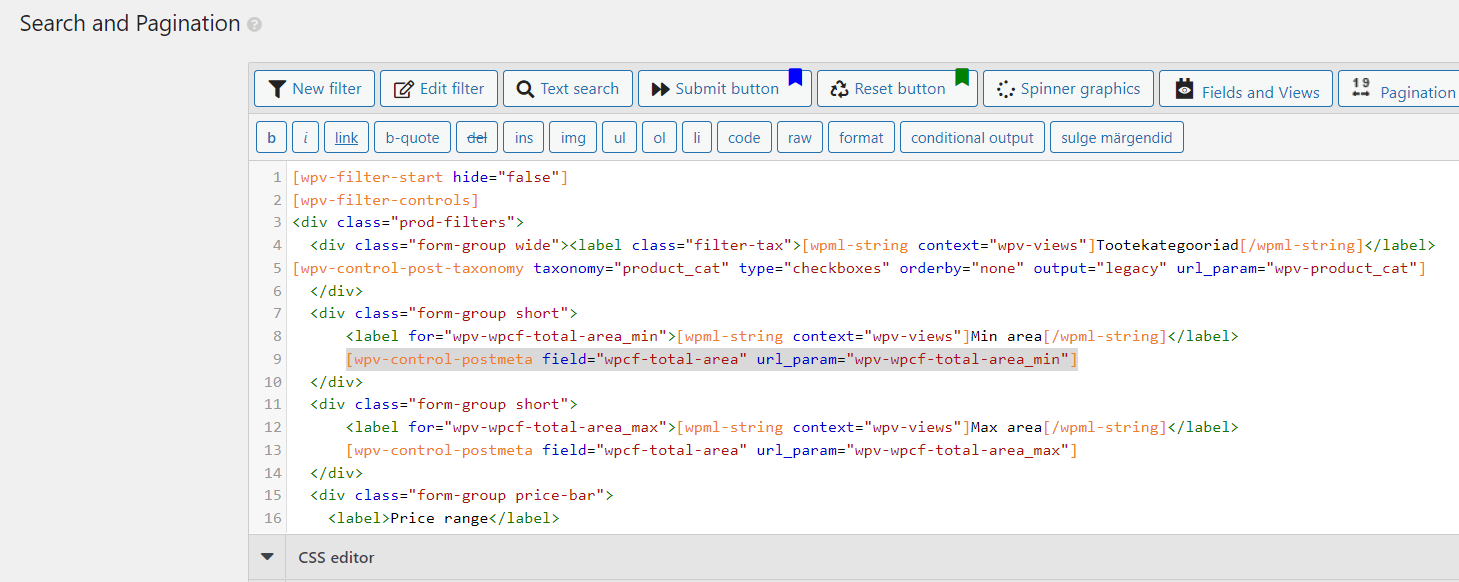The image size is (1459, 582).
Task: Insert an img tag
Action: [573, 138]
